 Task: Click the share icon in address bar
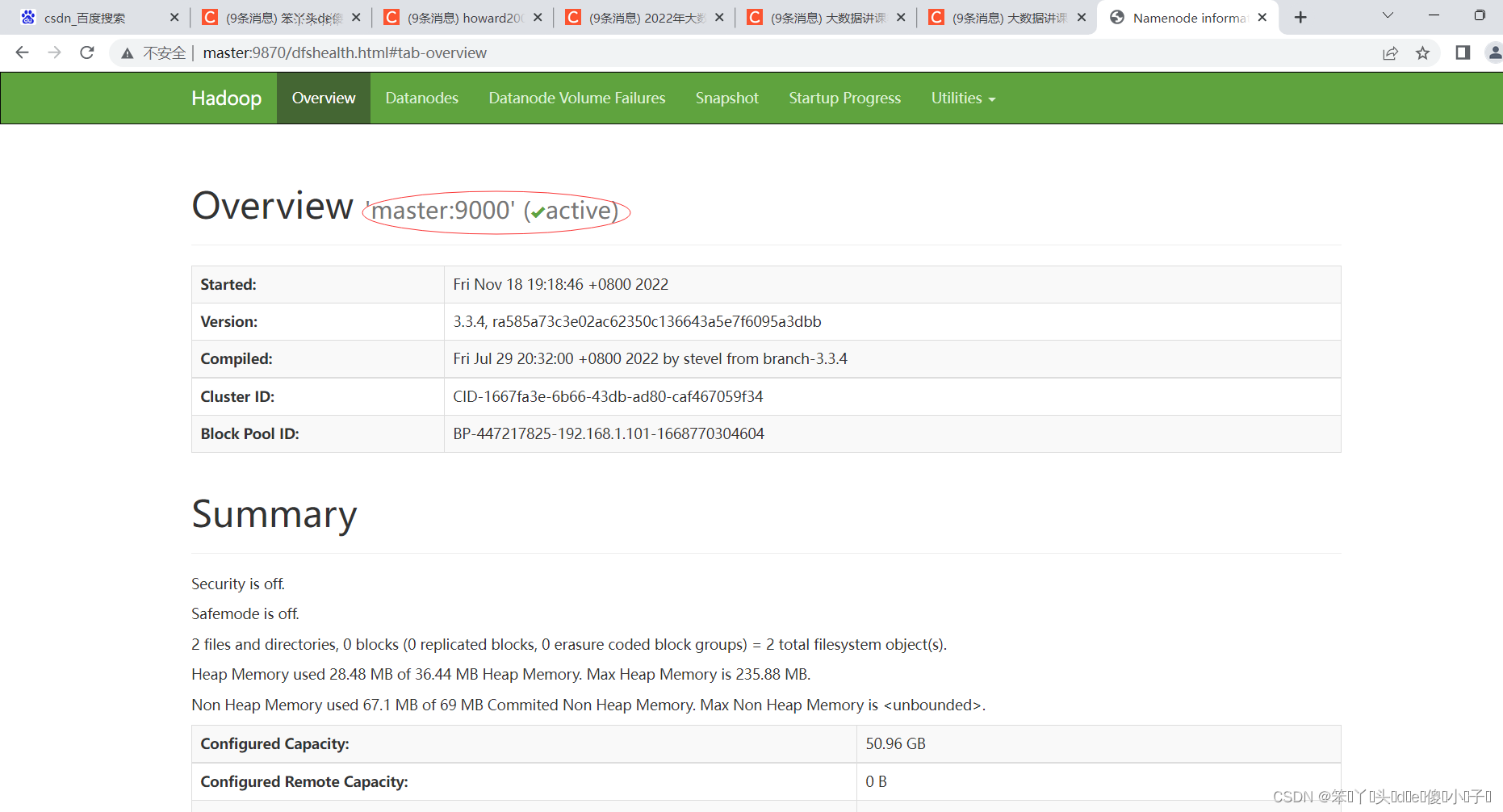1390,52
